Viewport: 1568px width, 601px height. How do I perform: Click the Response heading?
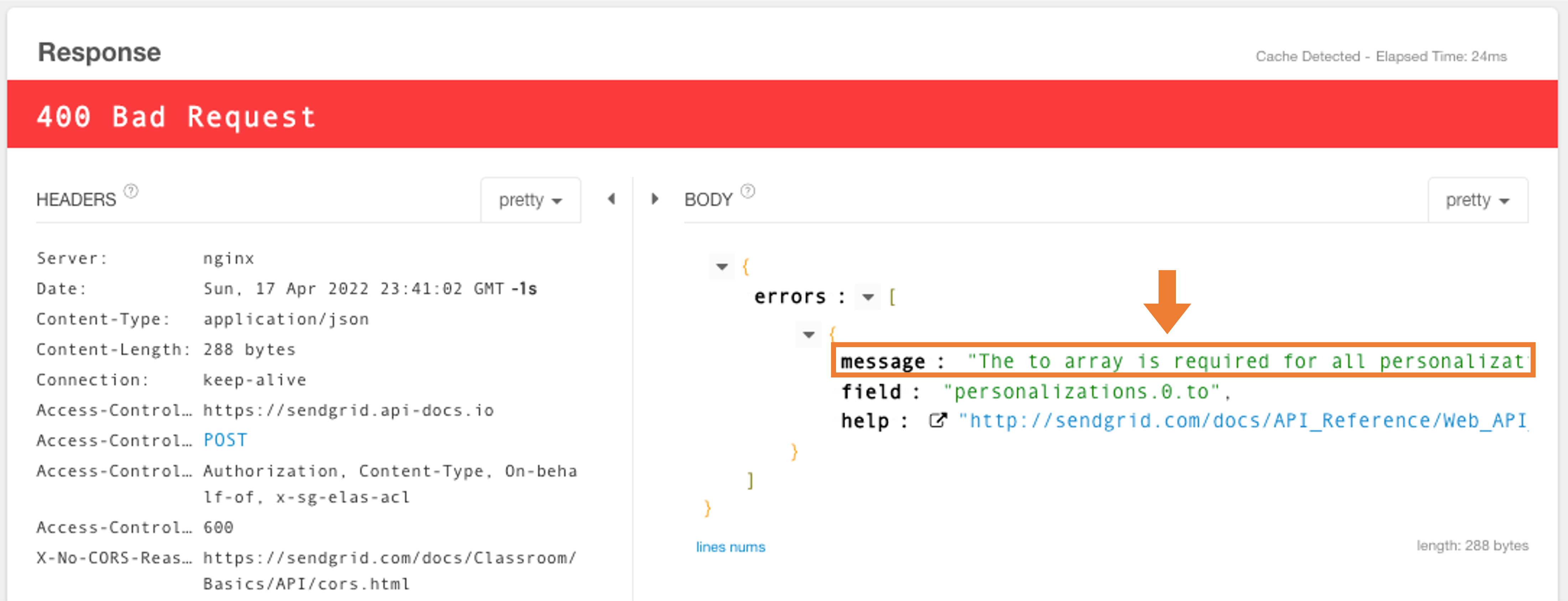click(x=99, y=52)
